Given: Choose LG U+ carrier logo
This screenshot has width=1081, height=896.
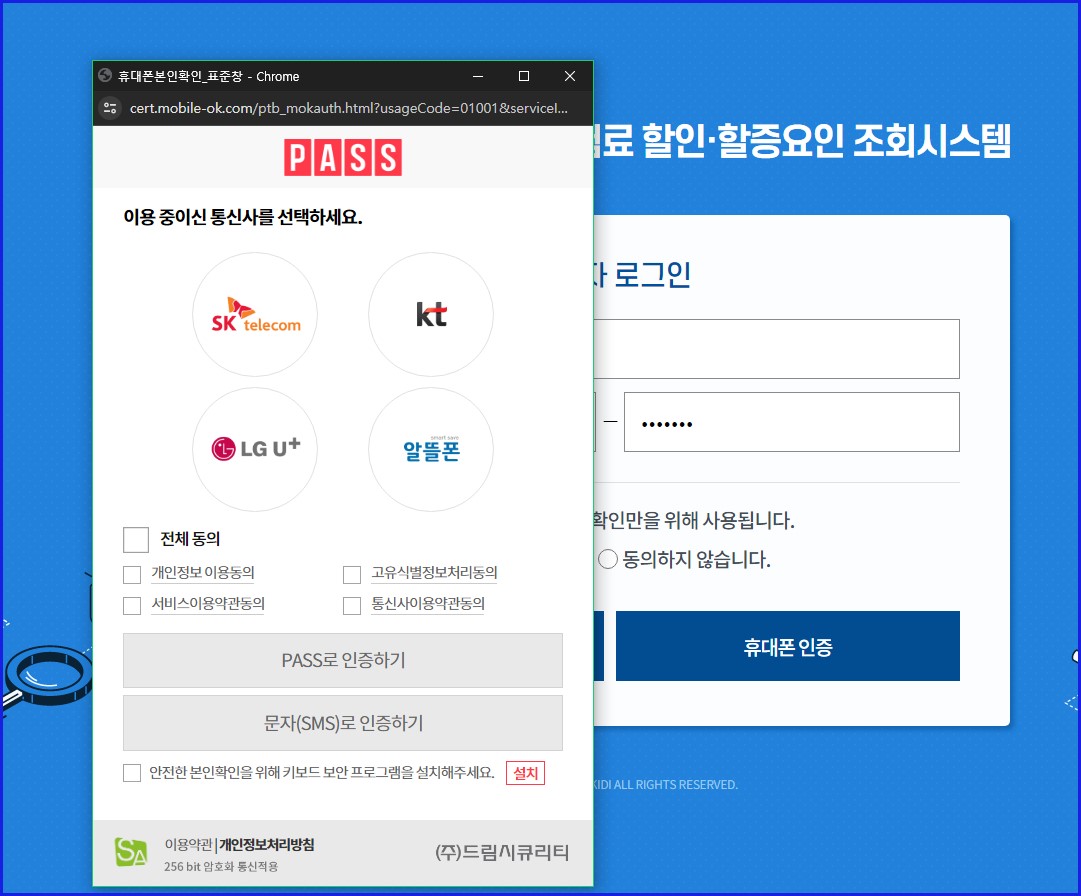Looking at the screenshot, I should [x=255, y=449].
